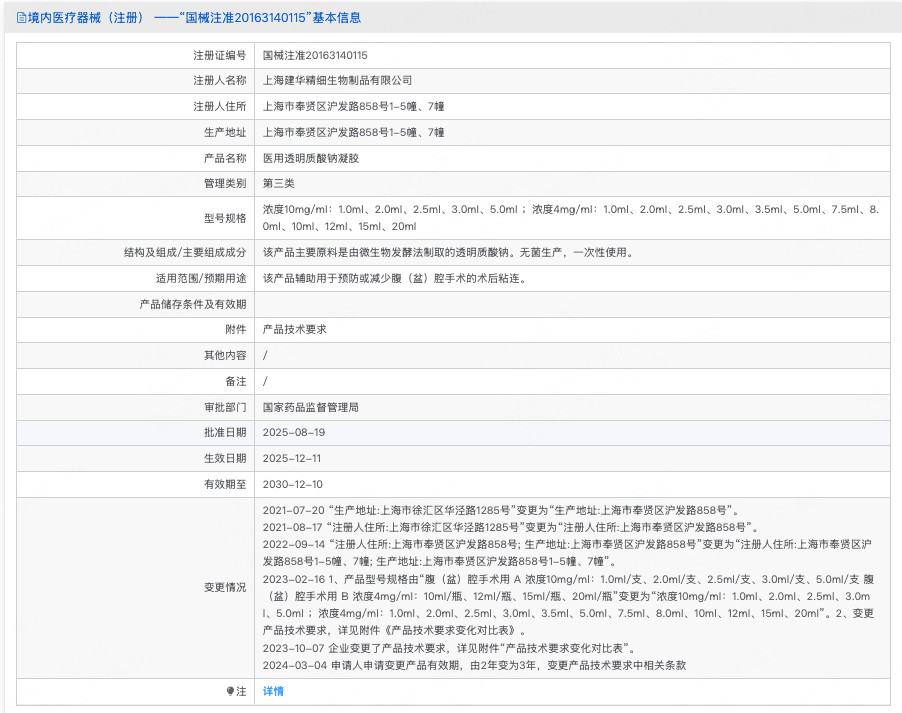
Task: Select the 生产地址 address value
Action: (354, 132)
